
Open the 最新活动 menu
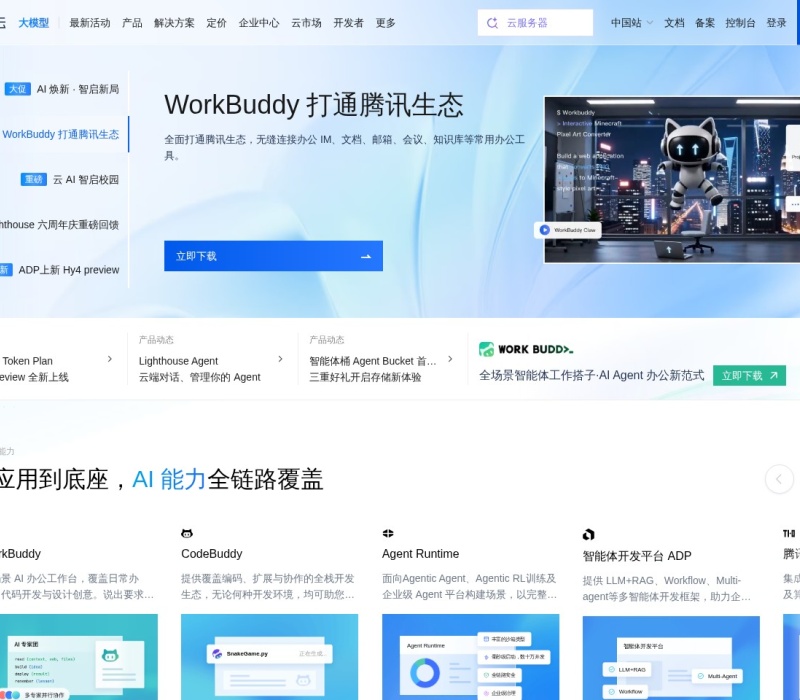(x=90, y=23)
